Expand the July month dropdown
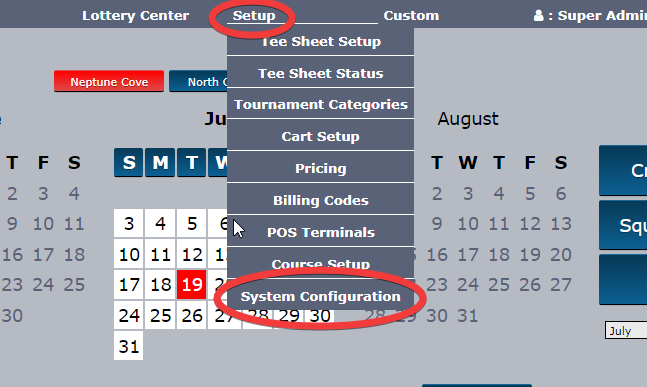The image size is (647, 387). (x=626, y=330)
